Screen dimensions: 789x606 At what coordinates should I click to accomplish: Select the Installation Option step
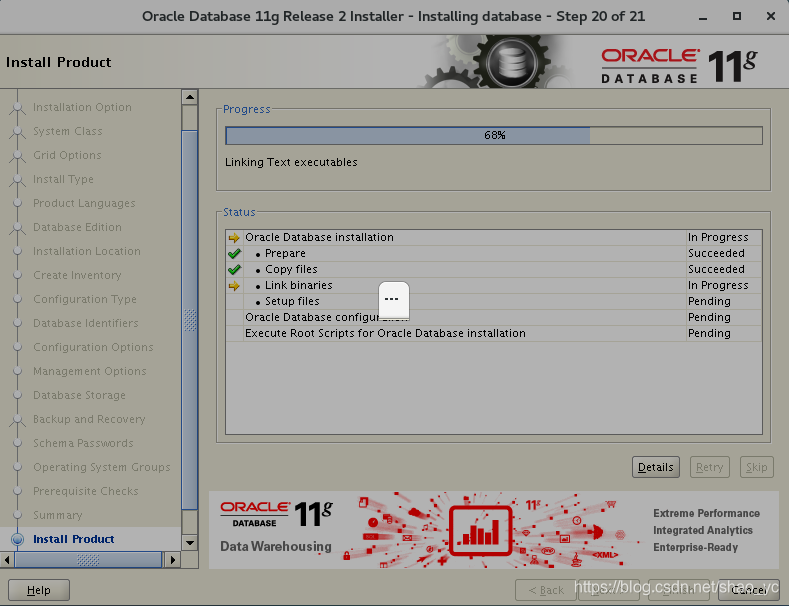(x=82, y=107)
